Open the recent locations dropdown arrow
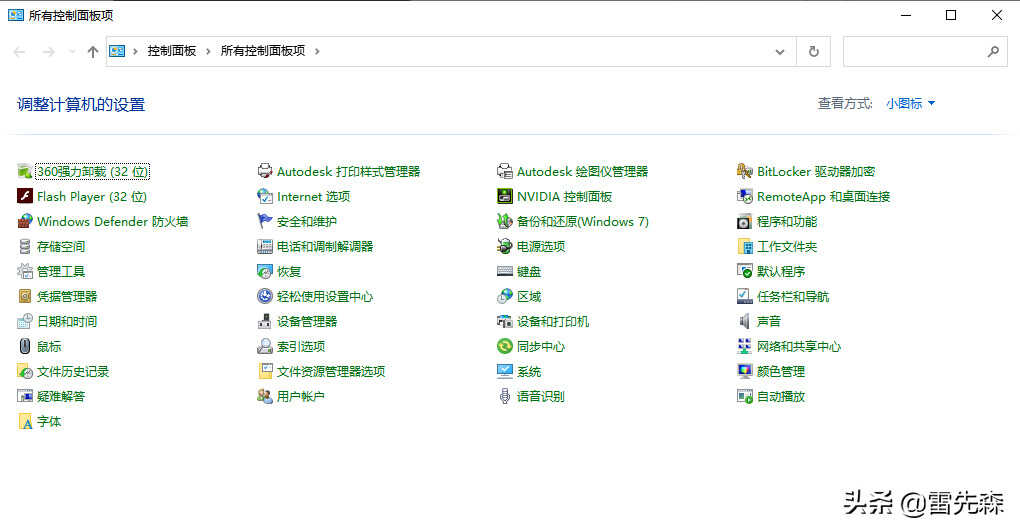The image size is (1020, 532). point(72,51)
